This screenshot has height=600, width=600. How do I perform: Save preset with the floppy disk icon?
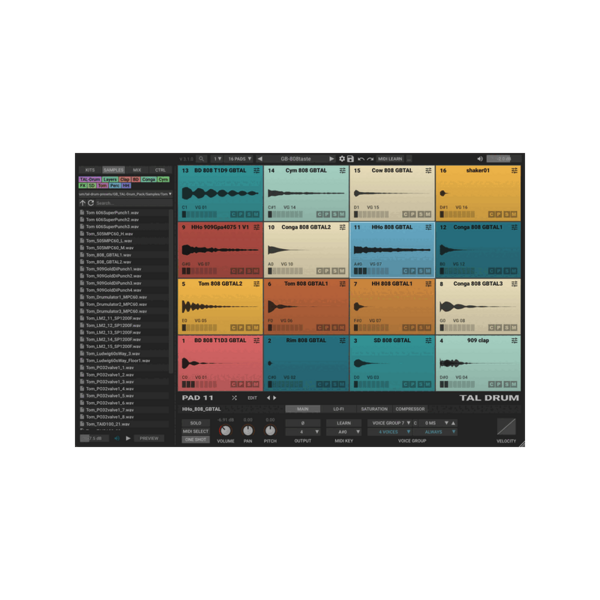tap(350, 159)
